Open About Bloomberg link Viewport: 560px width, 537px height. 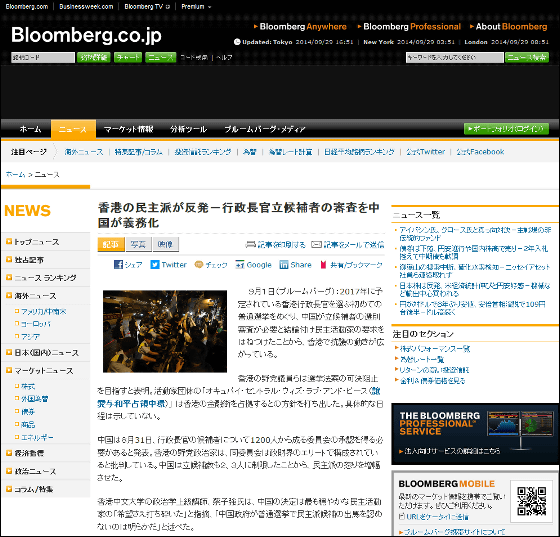509,27
